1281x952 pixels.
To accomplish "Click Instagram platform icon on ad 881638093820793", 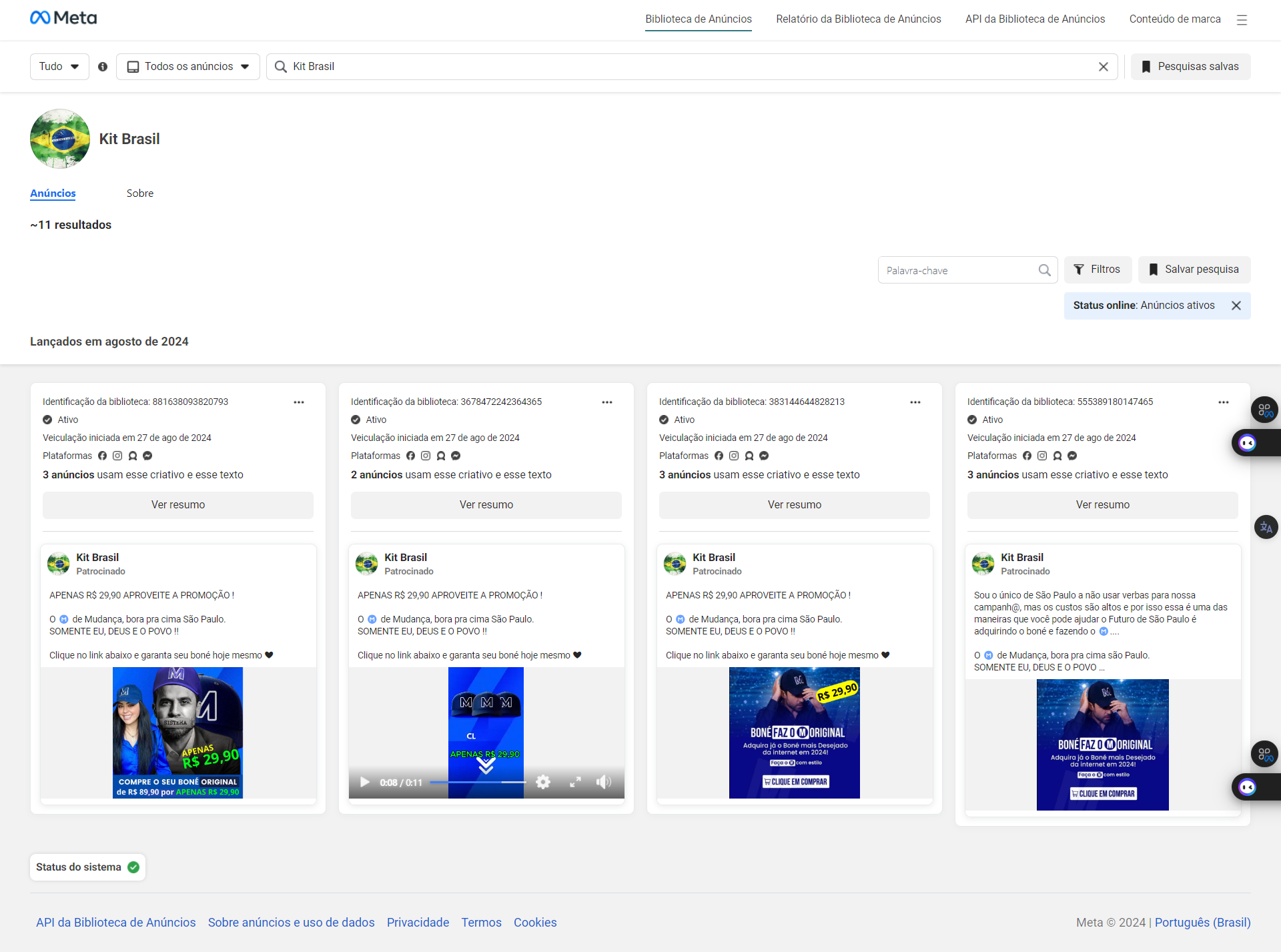I will [x=117, y=456].
